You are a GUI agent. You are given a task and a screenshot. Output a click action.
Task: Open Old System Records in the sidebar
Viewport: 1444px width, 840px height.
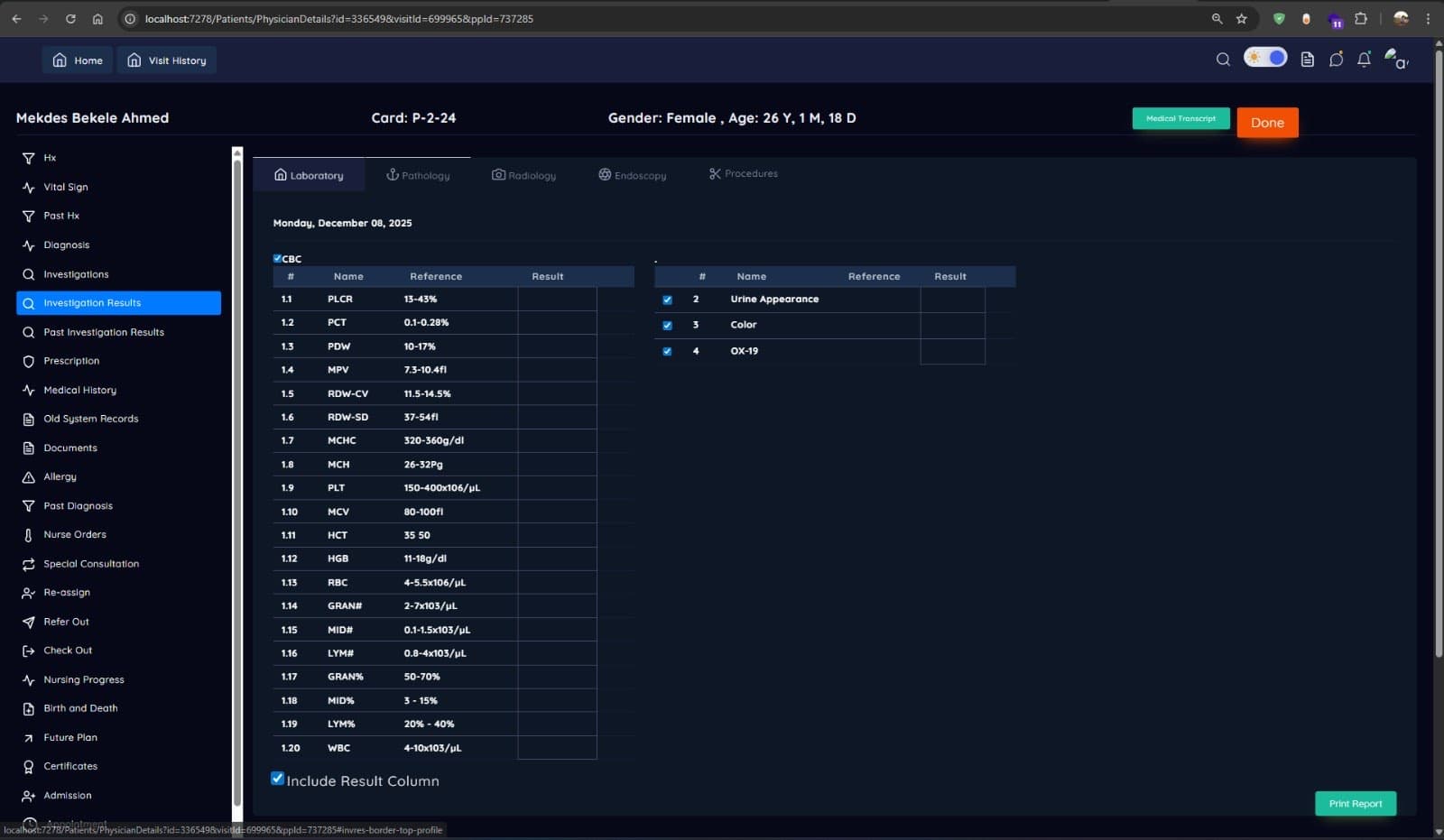pos(118,419)
